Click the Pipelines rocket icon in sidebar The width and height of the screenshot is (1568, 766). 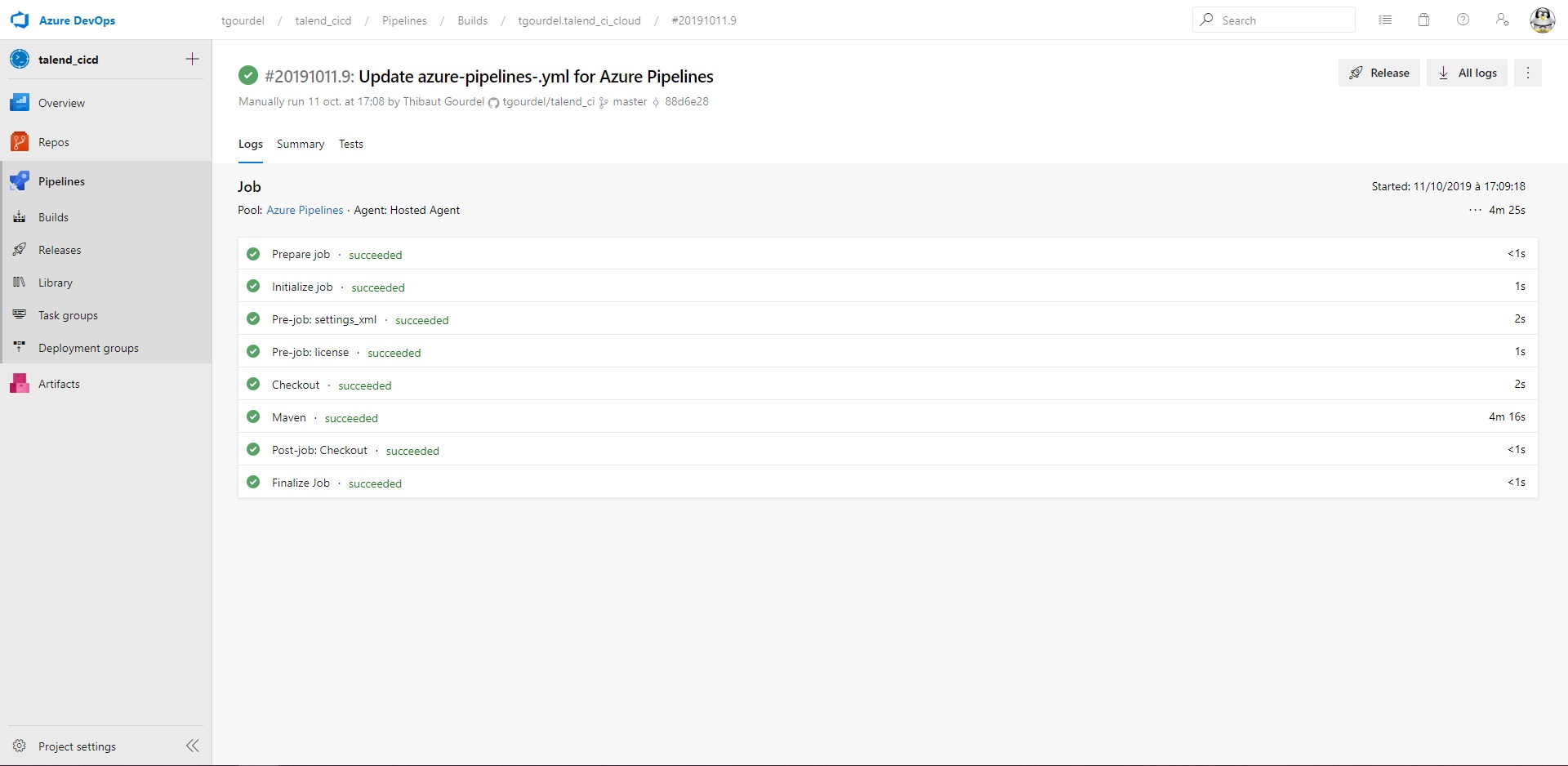pos(20,181)
